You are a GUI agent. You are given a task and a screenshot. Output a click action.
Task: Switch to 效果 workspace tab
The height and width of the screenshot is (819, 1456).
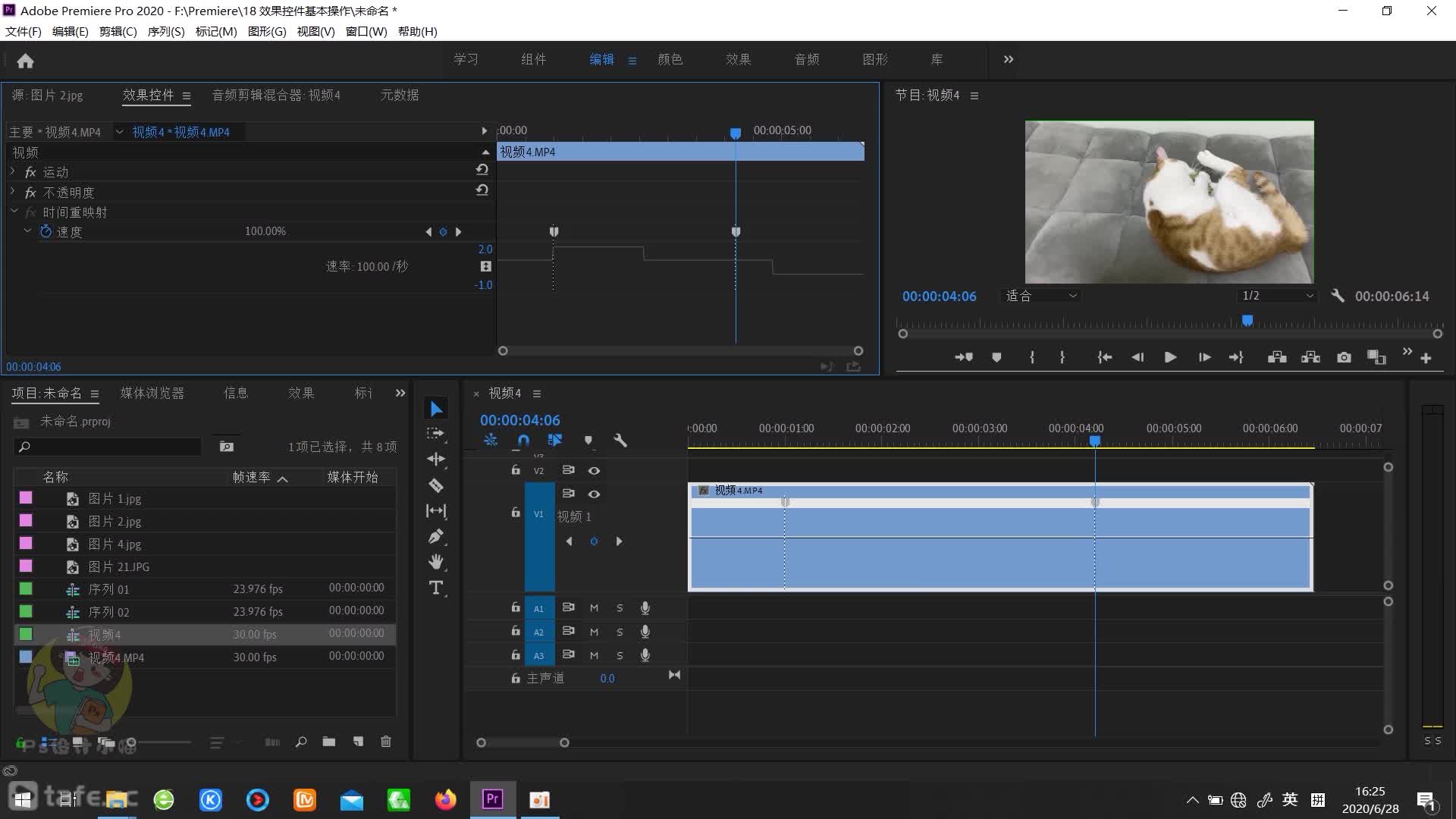[x=738, y=59]
